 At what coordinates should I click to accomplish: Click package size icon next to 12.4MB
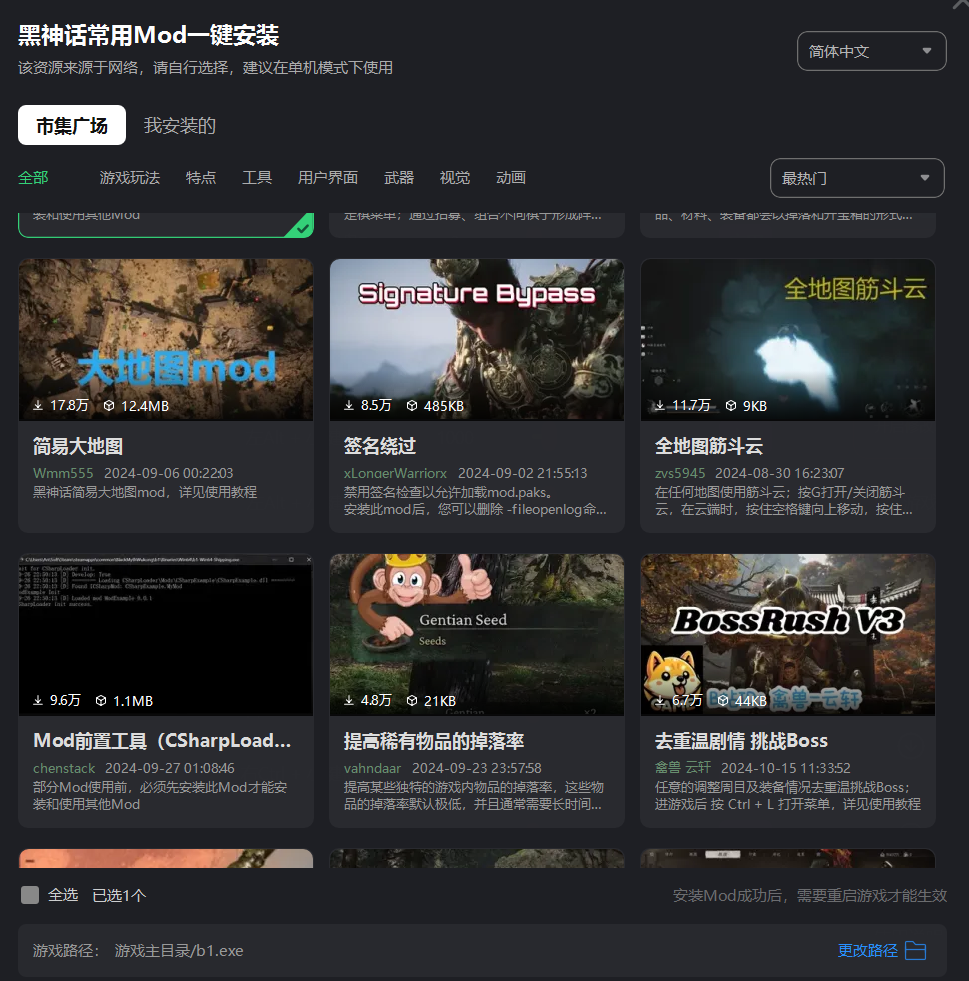109,405
